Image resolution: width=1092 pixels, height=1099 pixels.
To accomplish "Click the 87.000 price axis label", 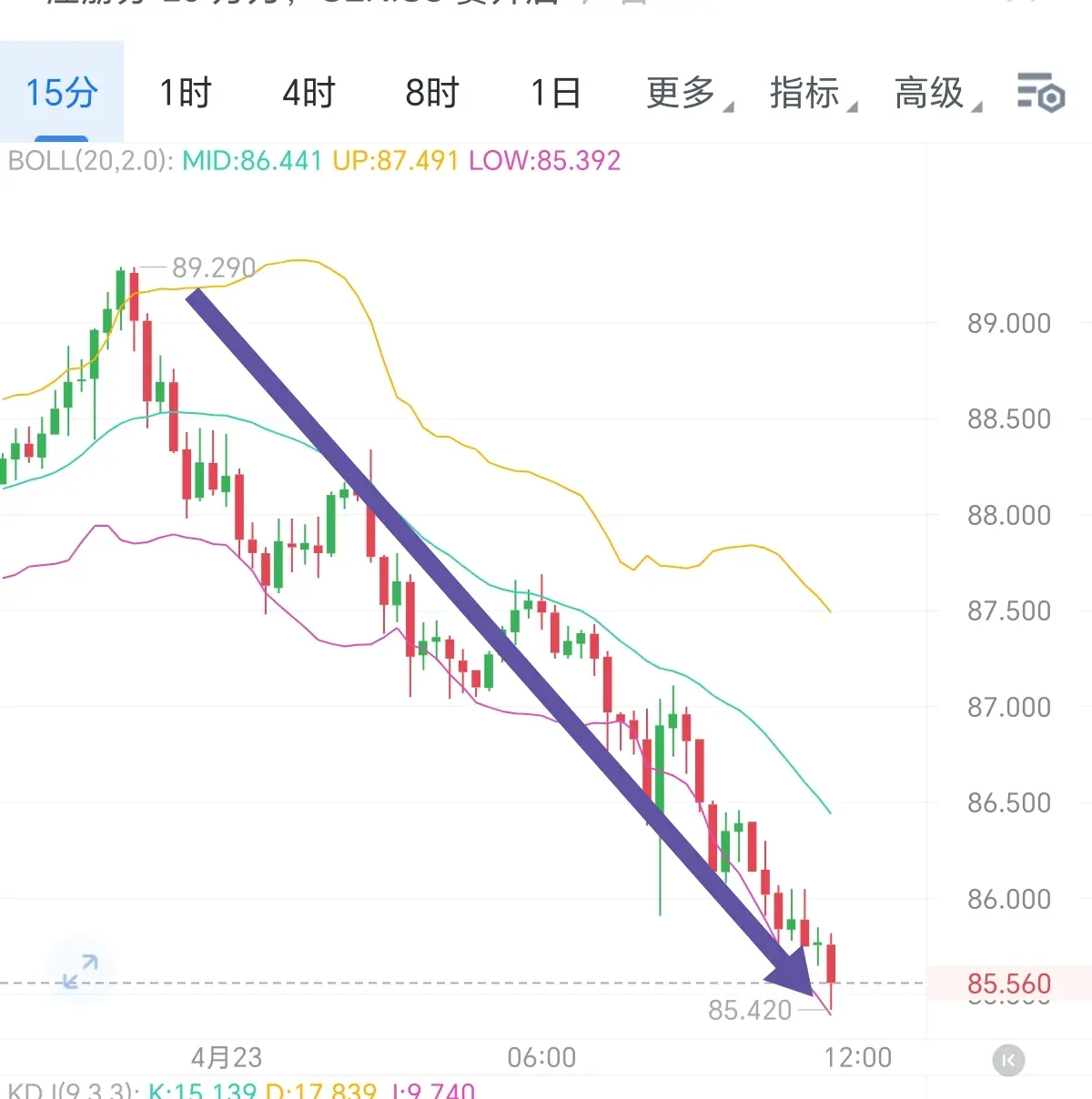I will tap(1009, 707).
